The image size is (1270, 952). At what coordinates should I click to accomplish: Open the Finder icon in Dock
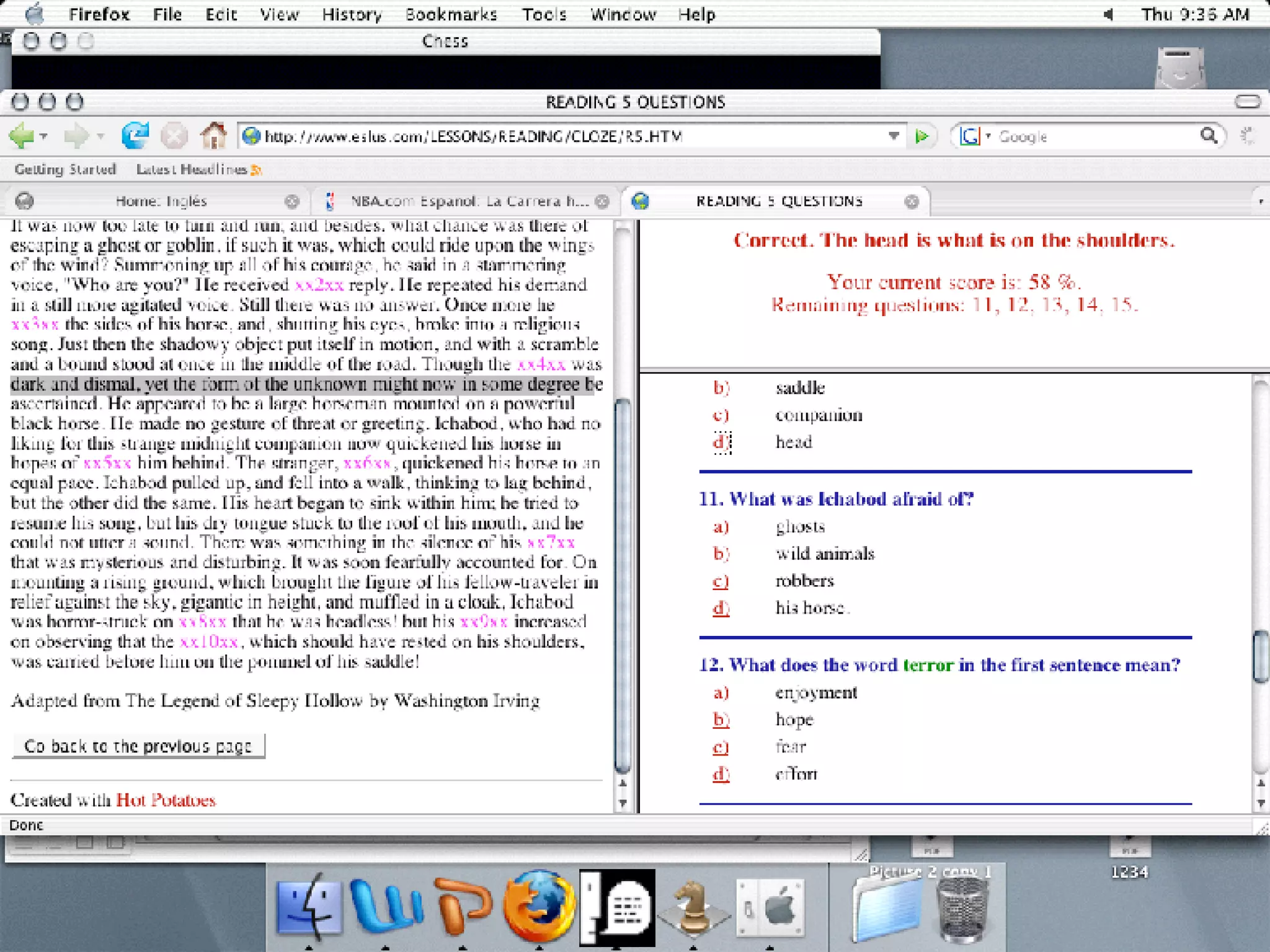click(308, 907)
